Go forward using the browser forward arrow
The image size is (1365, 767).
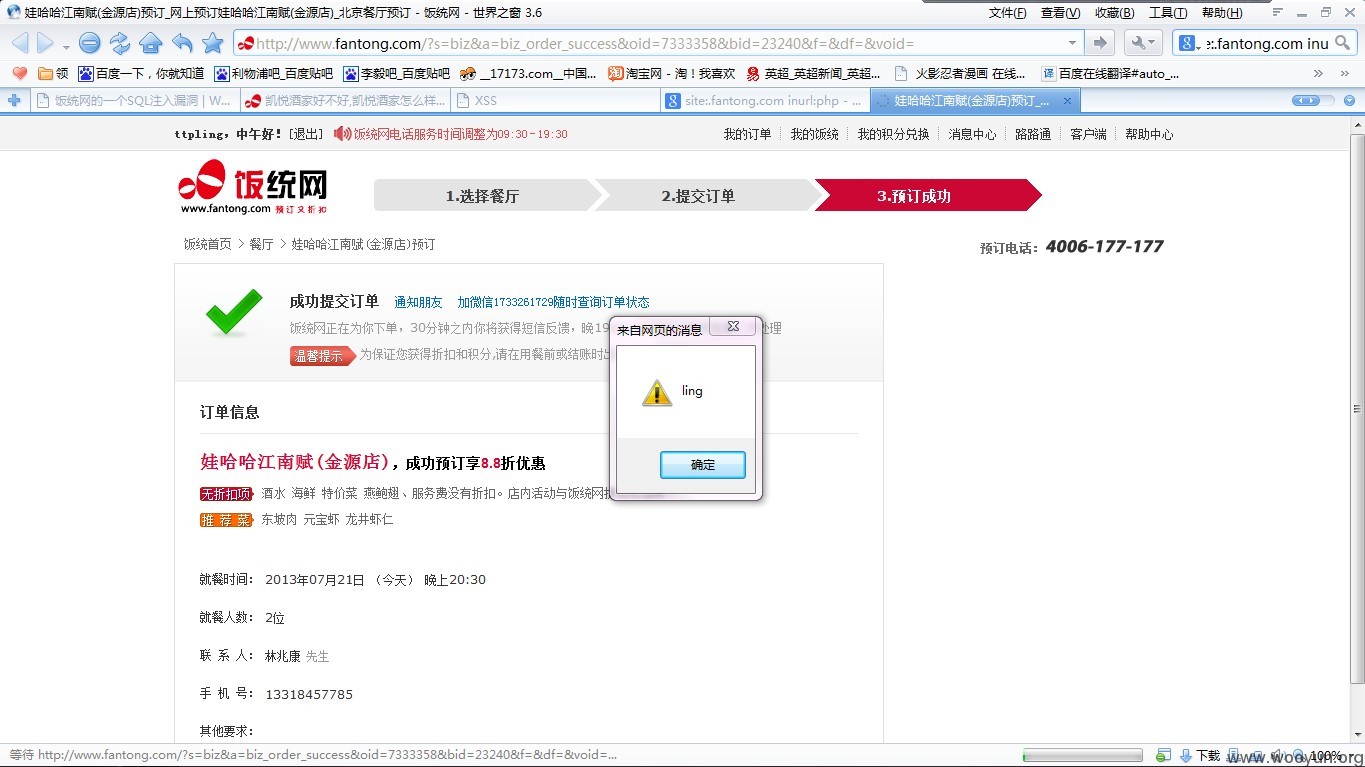[x=45, y=43]
